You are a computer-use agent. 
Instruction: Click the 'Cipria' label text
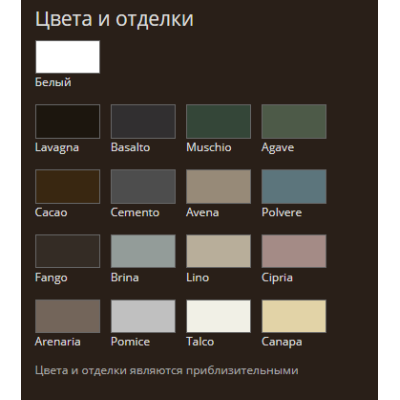(x=277, y=278)
